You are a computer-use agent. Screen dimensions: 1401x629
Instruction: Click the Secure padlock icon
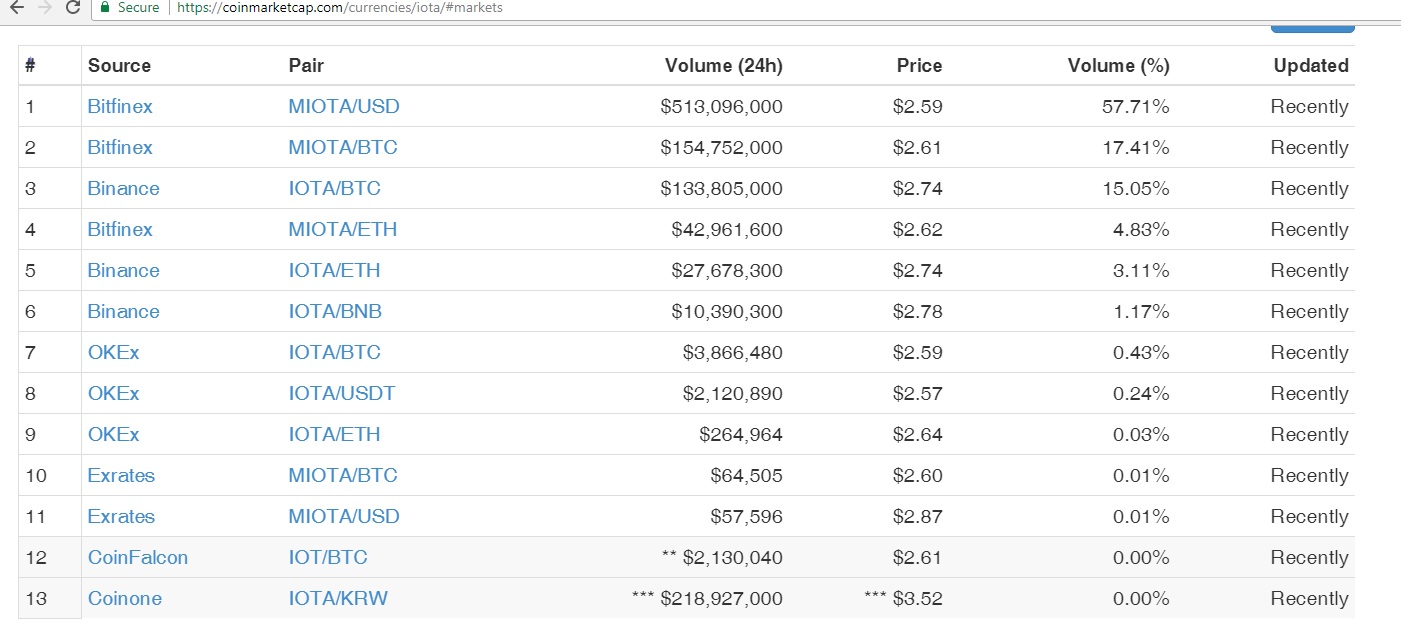click(x=105, y=7)
